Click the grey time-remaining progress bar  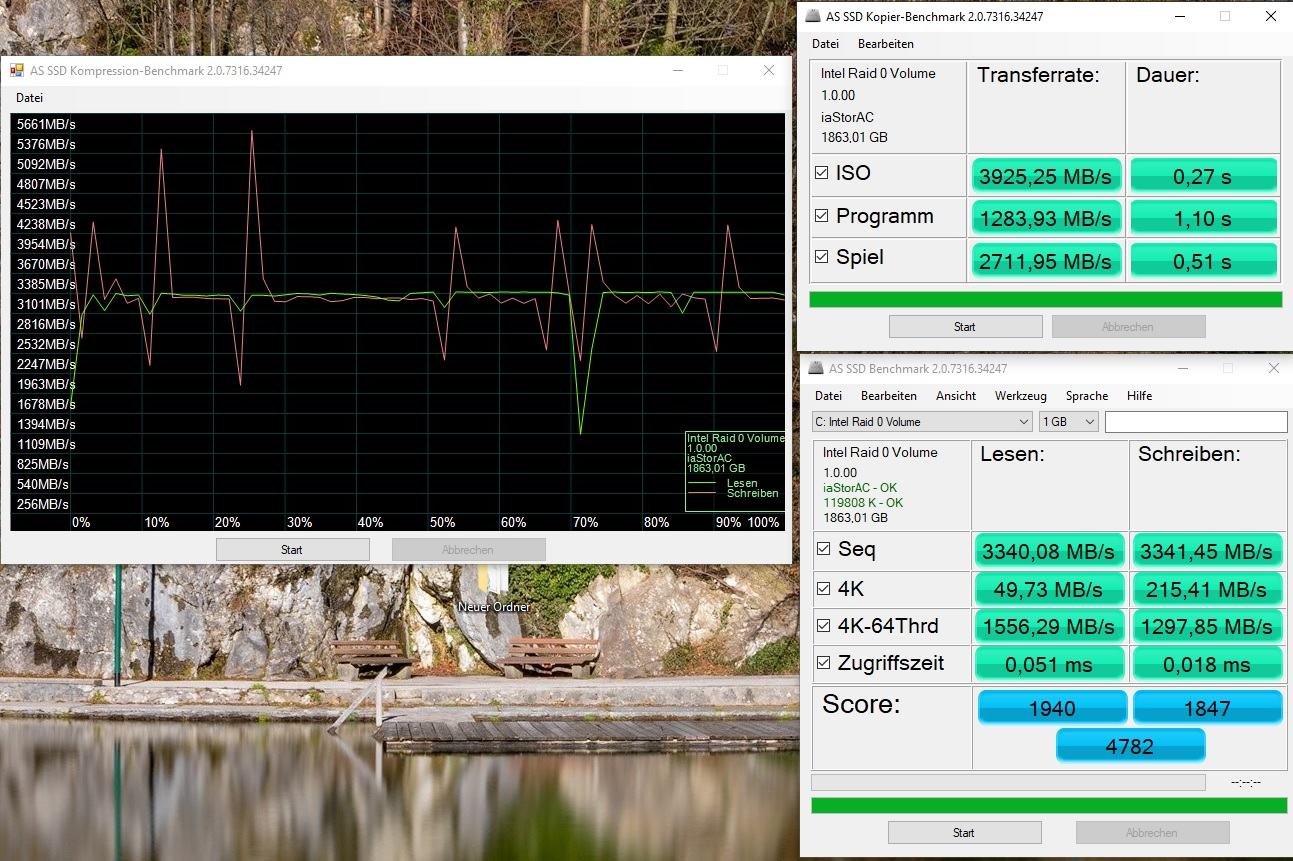(1008, 782)
